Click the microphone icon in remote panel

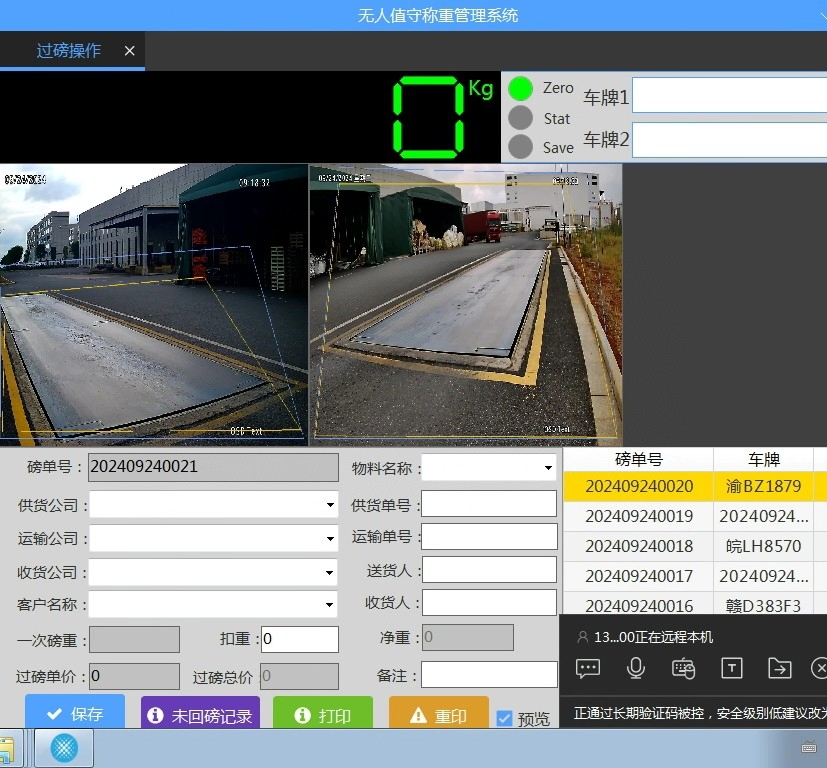(636, 668)
